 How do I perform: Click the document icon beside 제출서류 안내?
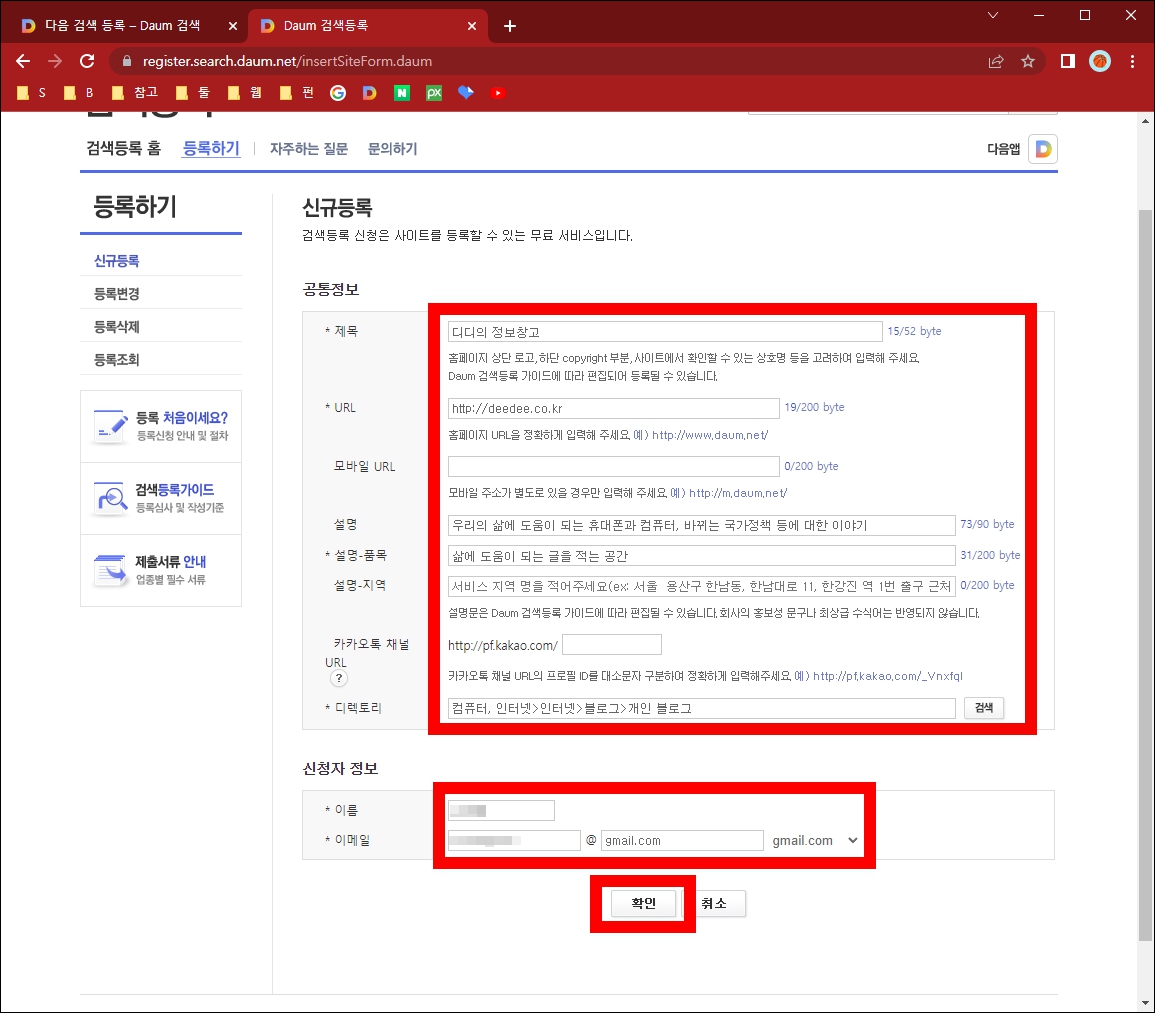tap(110, 571)
